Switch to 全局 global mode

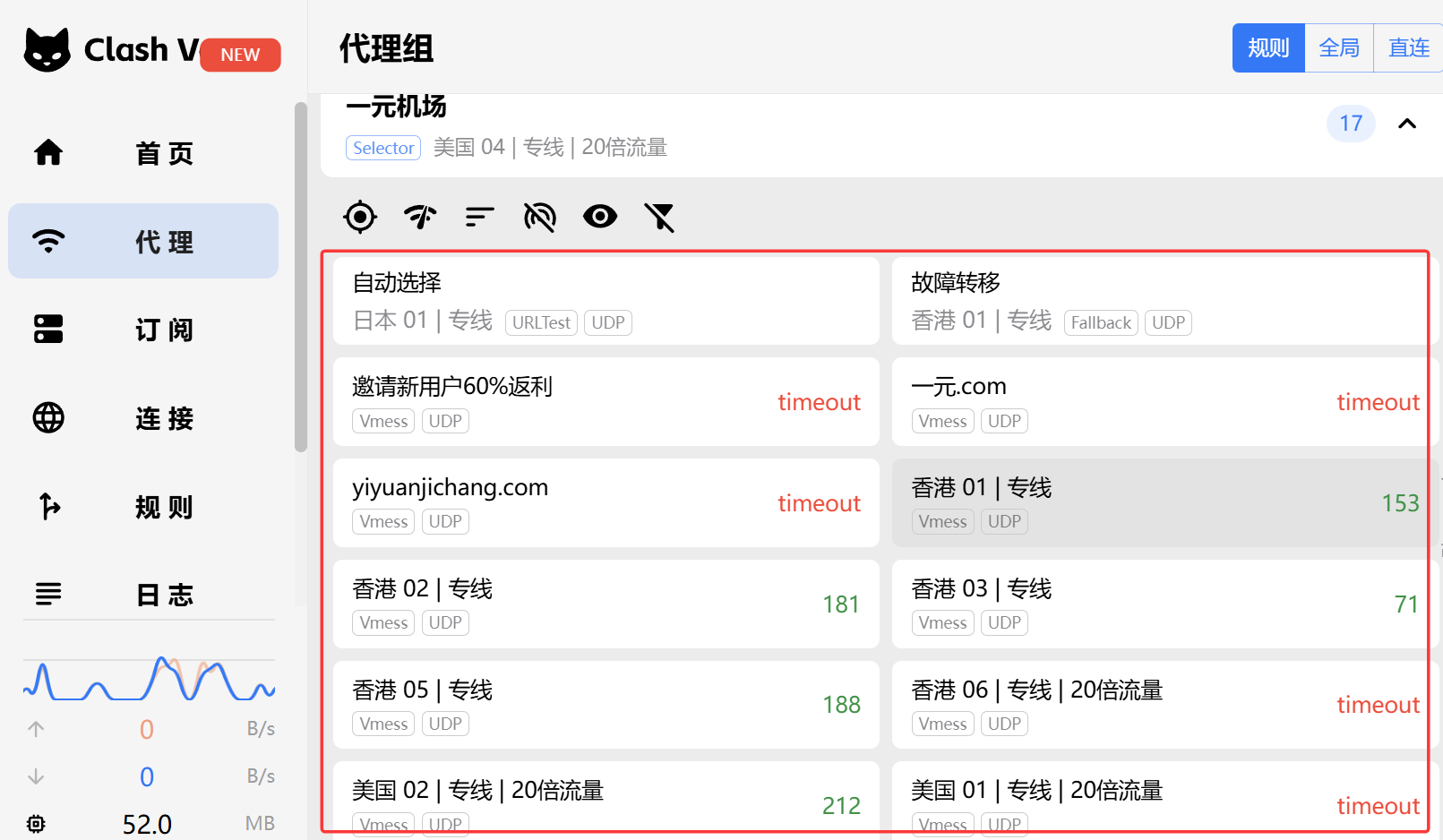coord(1339,48)
